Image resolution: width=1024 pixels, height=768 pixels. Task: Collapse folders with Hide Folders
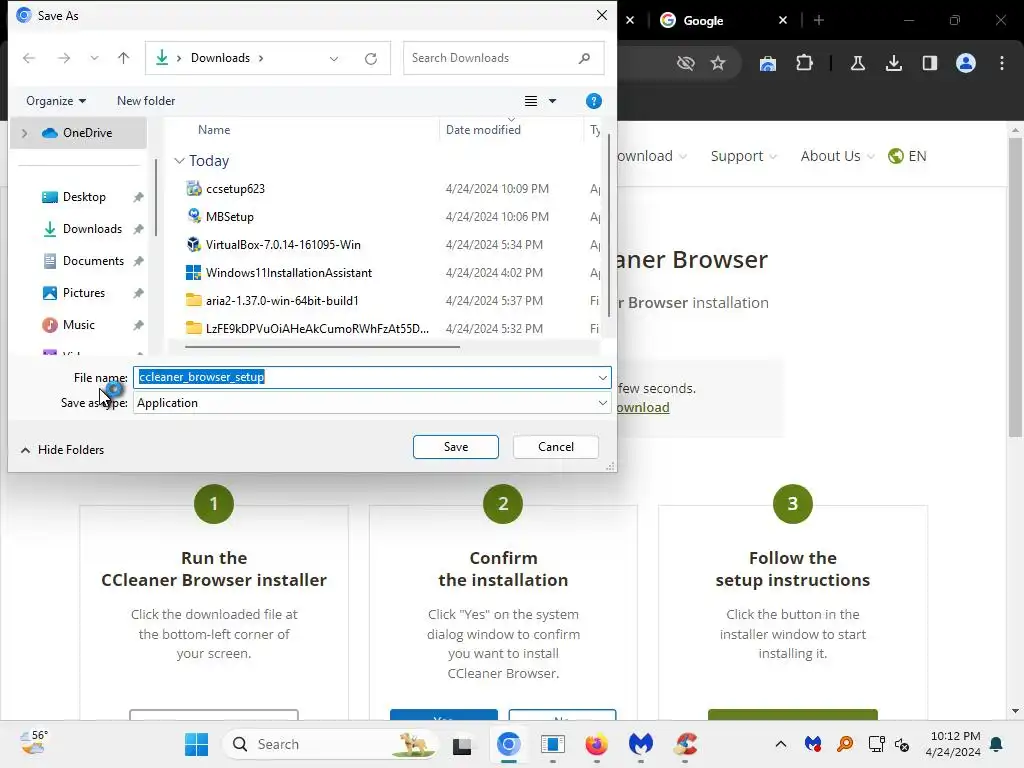[62, 450]
